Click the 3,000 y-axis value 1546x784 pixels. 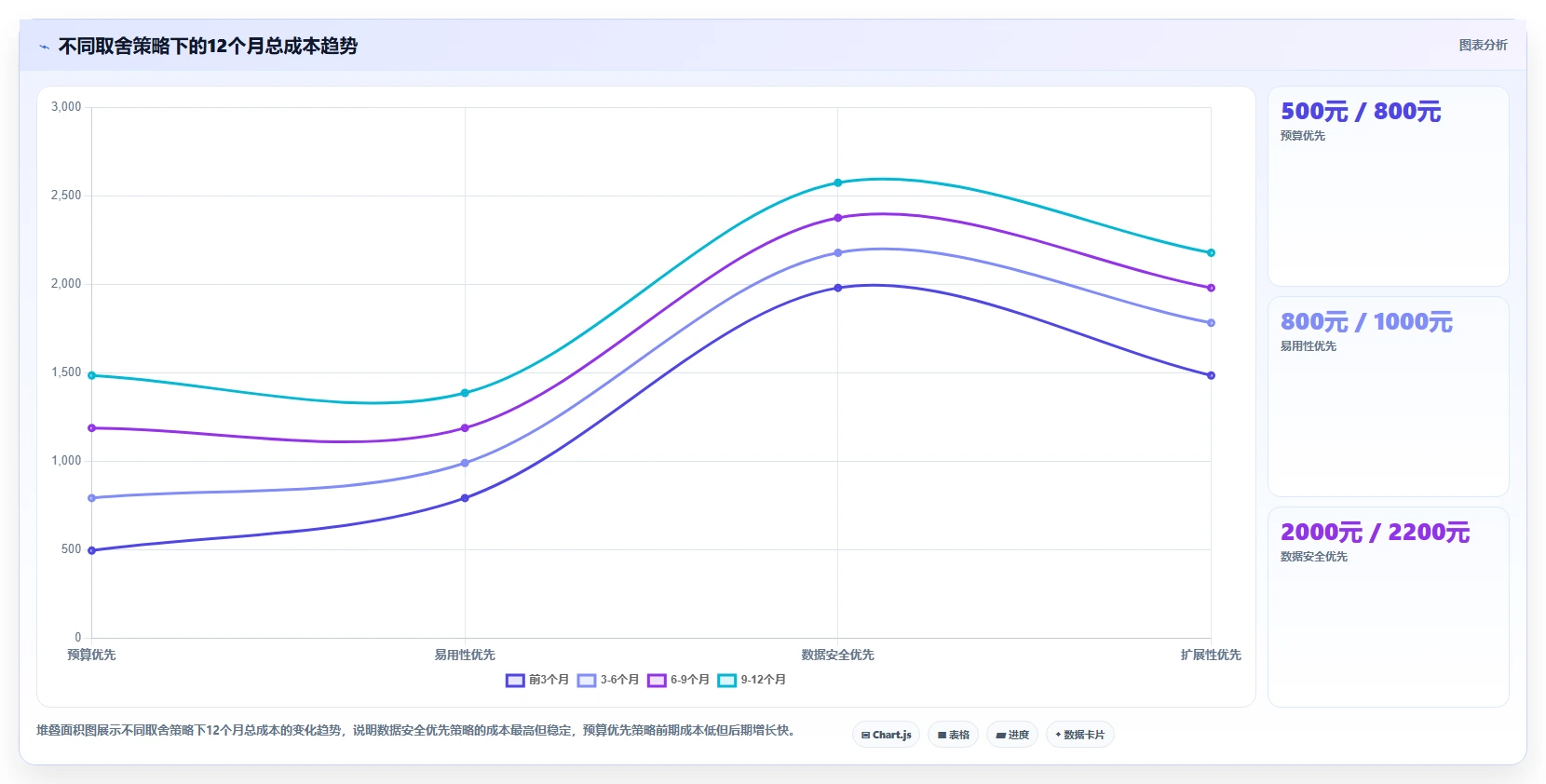[66, 107]
